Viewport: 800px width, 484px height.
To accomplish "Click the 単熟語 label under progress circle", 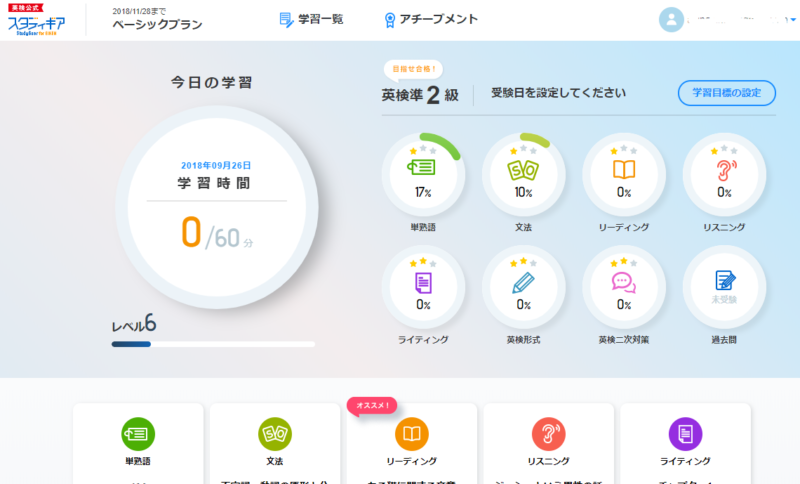I will tap(423, 227).
